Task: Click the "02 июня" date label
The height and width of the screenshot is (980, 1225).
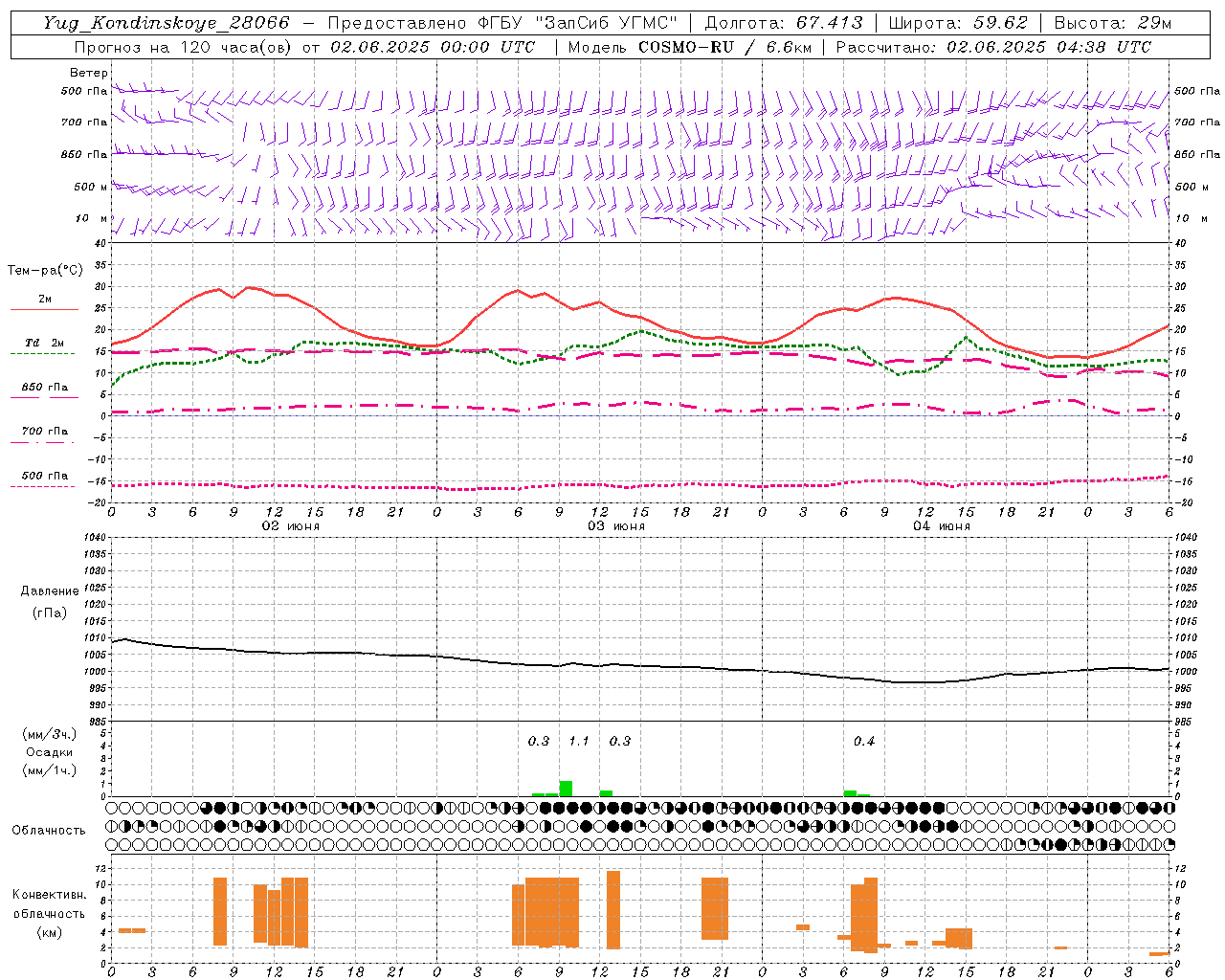Action: [x=291, y=526]
